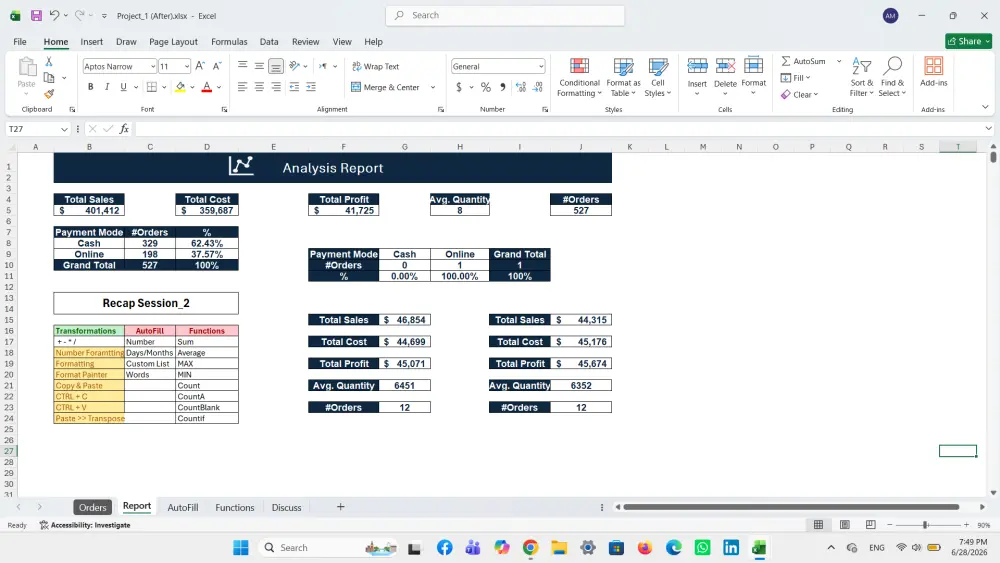
Task: Increase font size with larger A icon
Action: point(200,66)
